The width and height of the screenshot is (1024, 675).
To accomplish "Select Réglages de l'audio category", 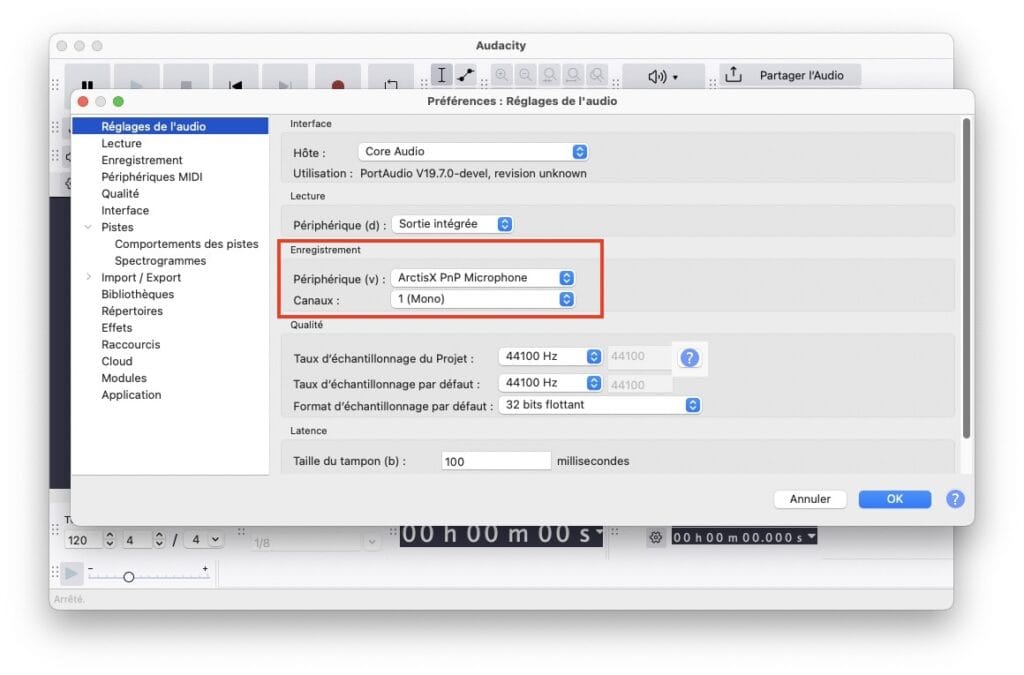I will coord(170,126).
